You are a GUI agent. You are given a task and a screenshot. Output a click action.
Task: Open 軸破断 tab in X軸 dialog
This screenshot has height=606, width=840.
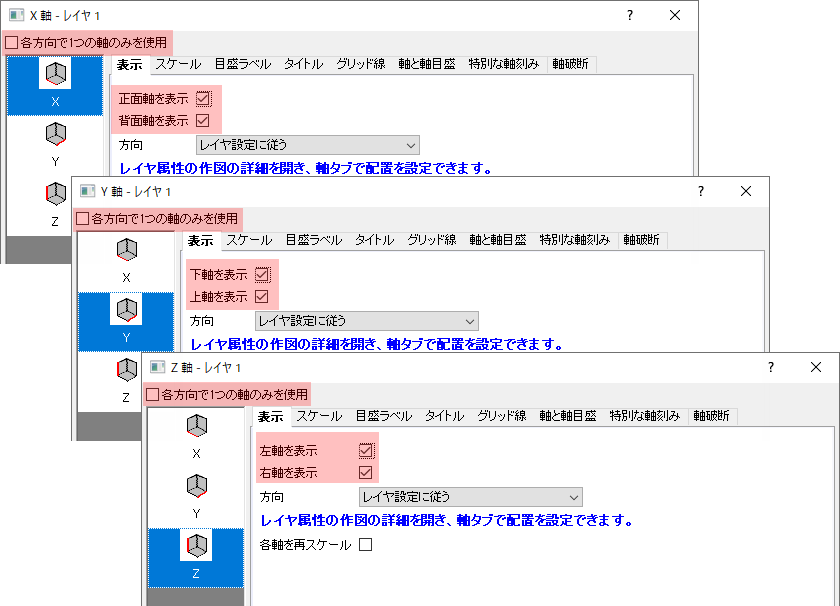click(571, 64)
